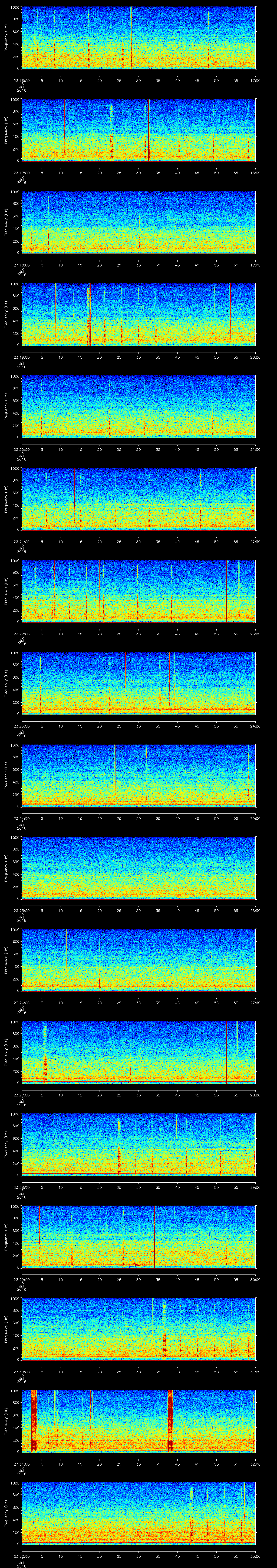Screen dimensions: 277x1568
Task: Open the spectrogram panel beginning at 23:22:00
Action: 138,591
